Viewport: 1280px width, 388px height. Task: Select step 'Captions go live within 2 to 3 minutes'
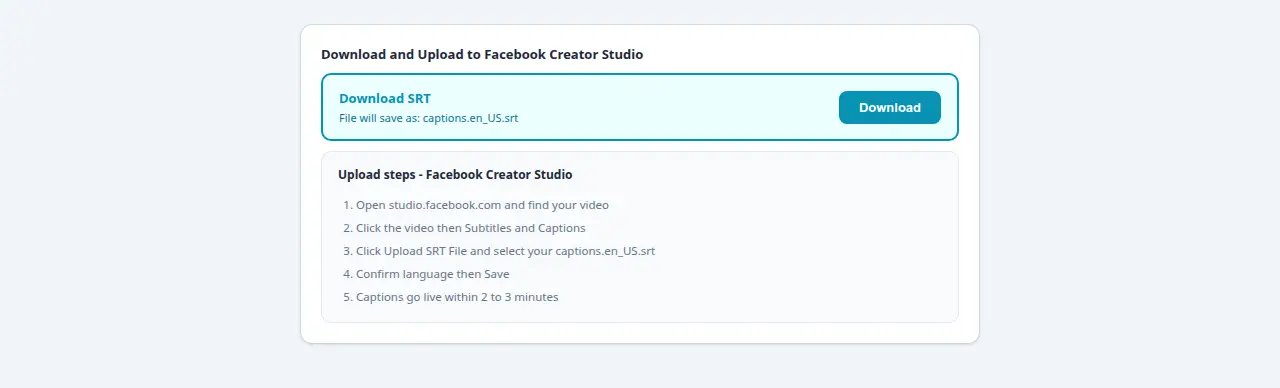tap(457, 297)
